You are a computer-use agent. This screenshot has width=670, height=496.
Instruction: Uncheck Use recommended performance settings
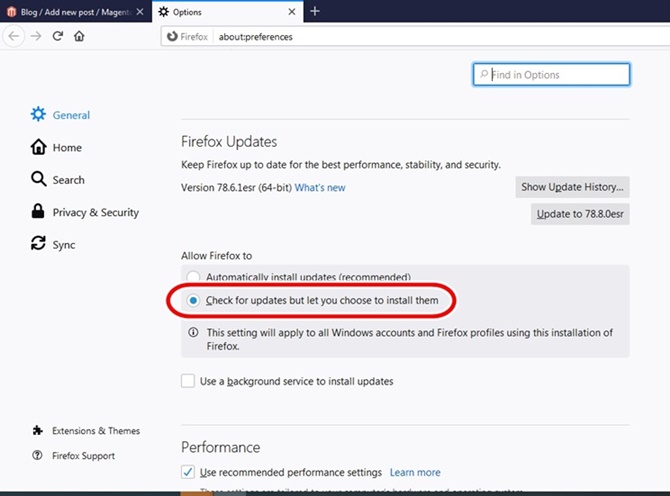click(188, 472)
